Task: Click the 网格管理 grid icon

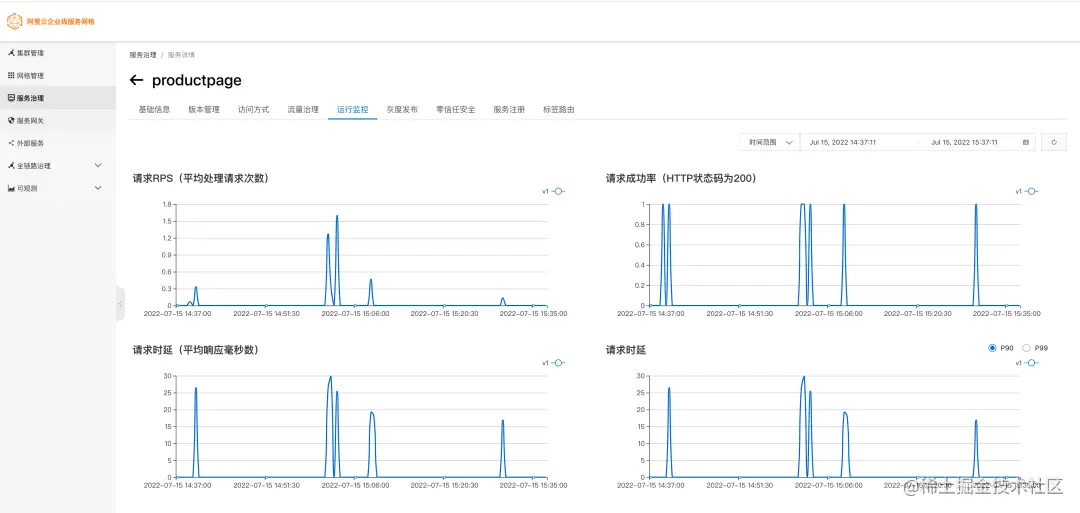Action: pos(11,76)
